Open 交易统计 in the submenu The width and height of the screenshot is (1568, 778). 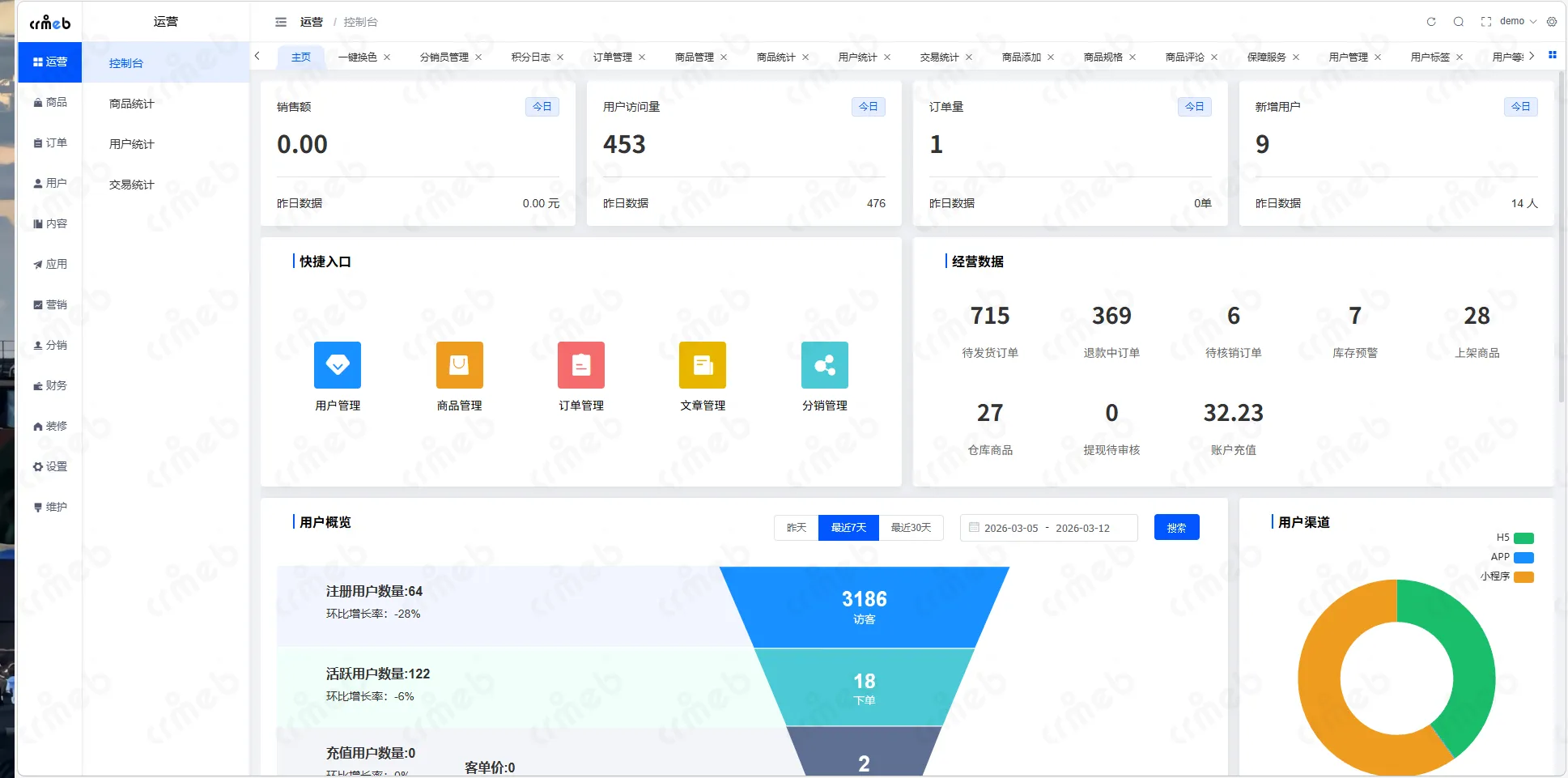click(166, 184)
